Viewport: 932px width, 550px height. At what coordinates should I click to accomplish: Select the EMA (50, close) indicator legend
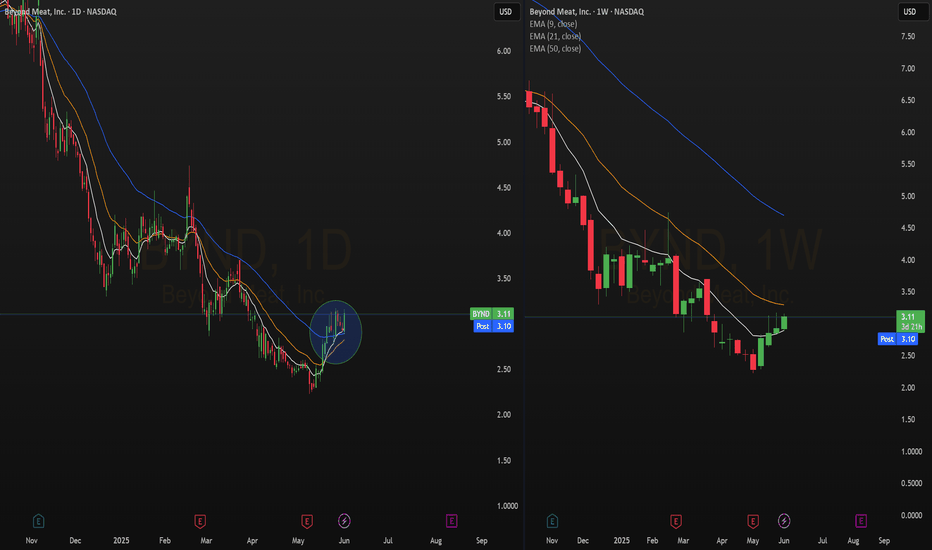[x=555, y=49]
